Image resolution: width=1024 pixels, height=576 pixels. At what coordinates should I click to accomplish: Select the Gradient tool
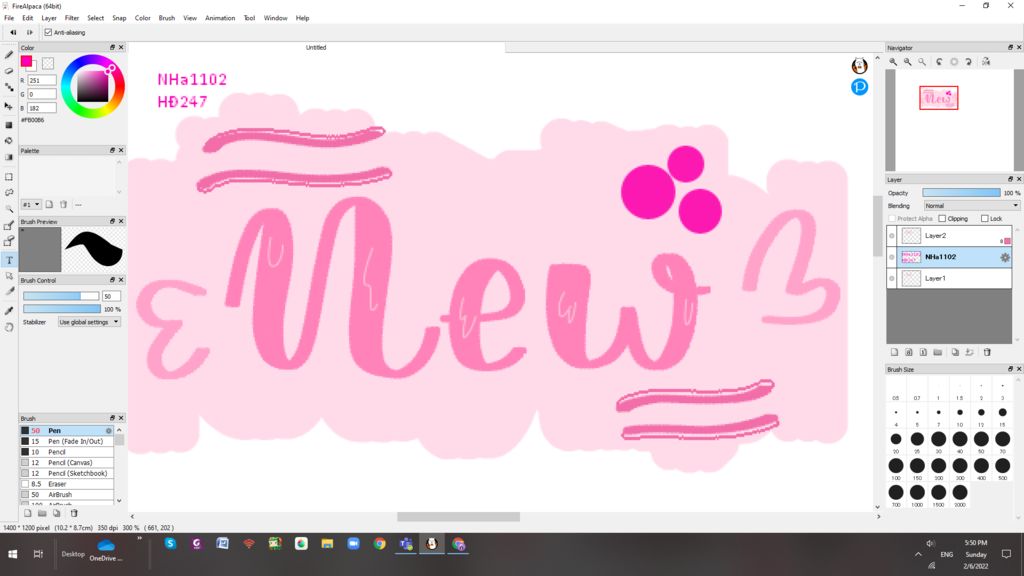[x=9, y=157]
